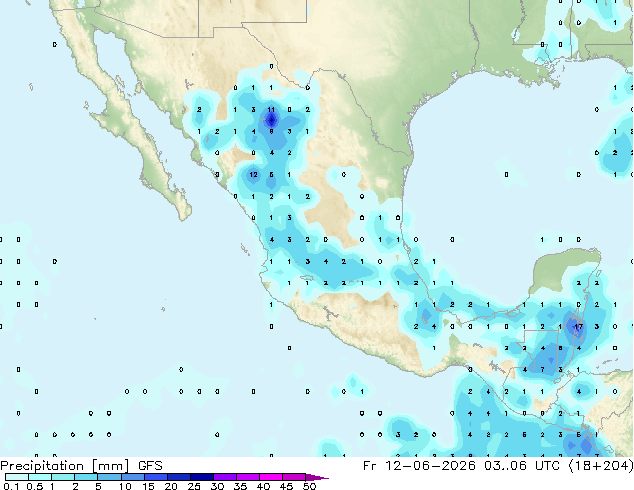The image size is (634, 490).
Task: Click the 0.1–0.5 mm legend color swatch
Action: click(17, 477)
